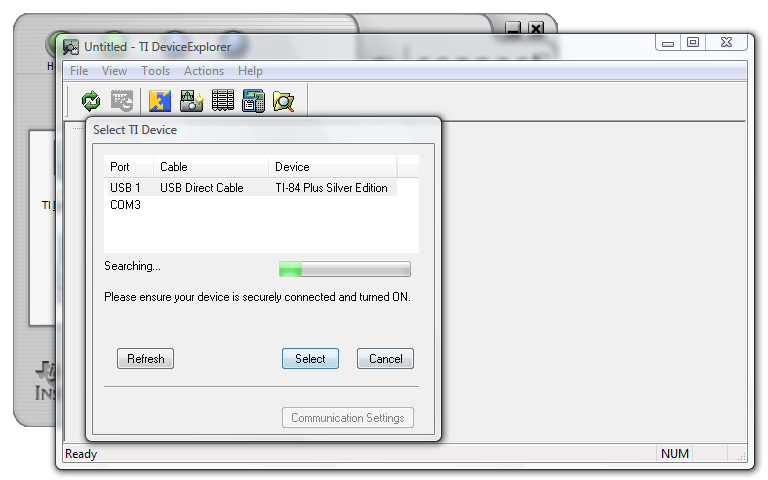Click the Refresh button in dialog
Screen dimensions: 768x480
coord(145,359)
